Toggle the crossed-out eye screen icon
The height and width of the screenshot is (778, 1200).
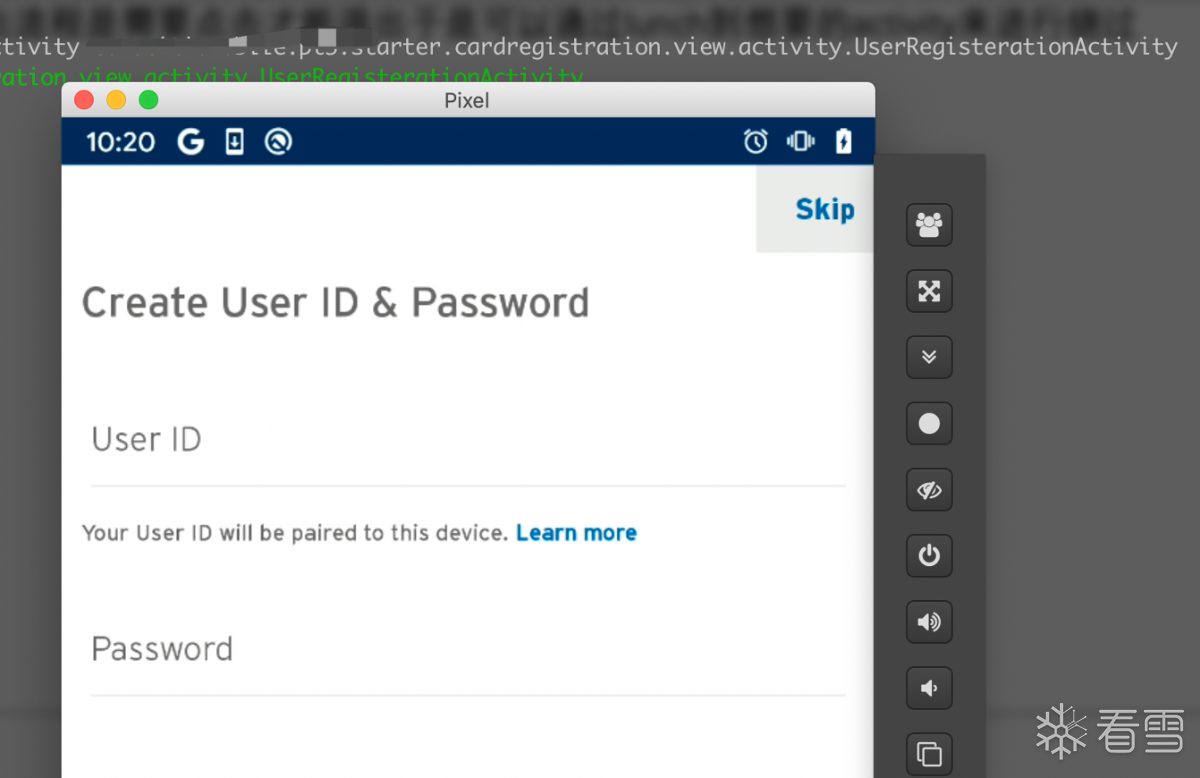point(929,490)
